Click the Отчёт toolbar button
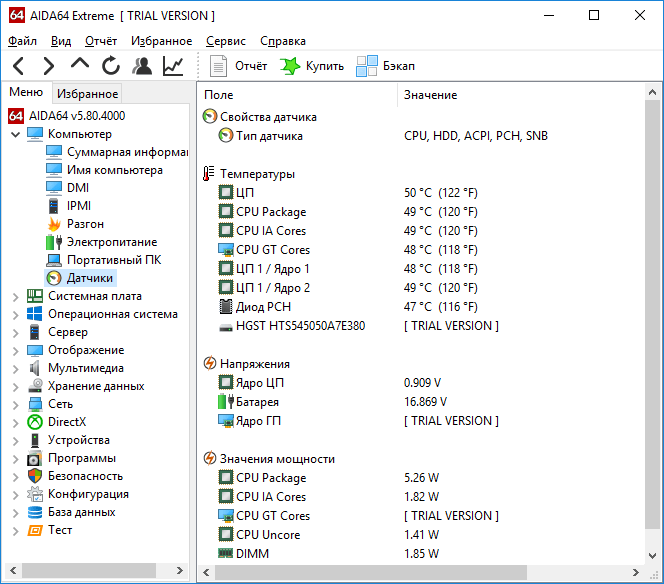The height and width of the screenshot is (584, 664). point(238,66)
